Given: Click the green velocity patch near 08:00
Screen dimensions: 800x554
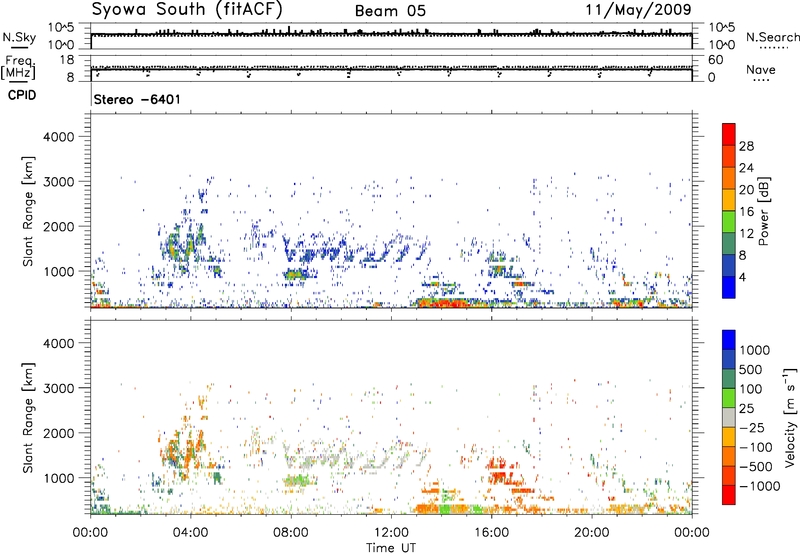Looking at the screenshot, I should tap(299, 480).
